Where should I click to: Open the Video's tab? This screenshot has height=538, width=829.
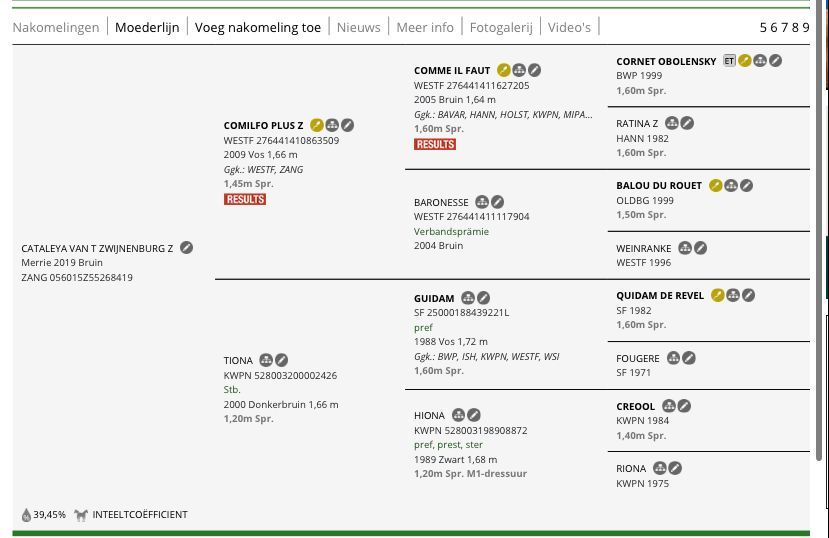pyautogui.click(x=569, y=27)
